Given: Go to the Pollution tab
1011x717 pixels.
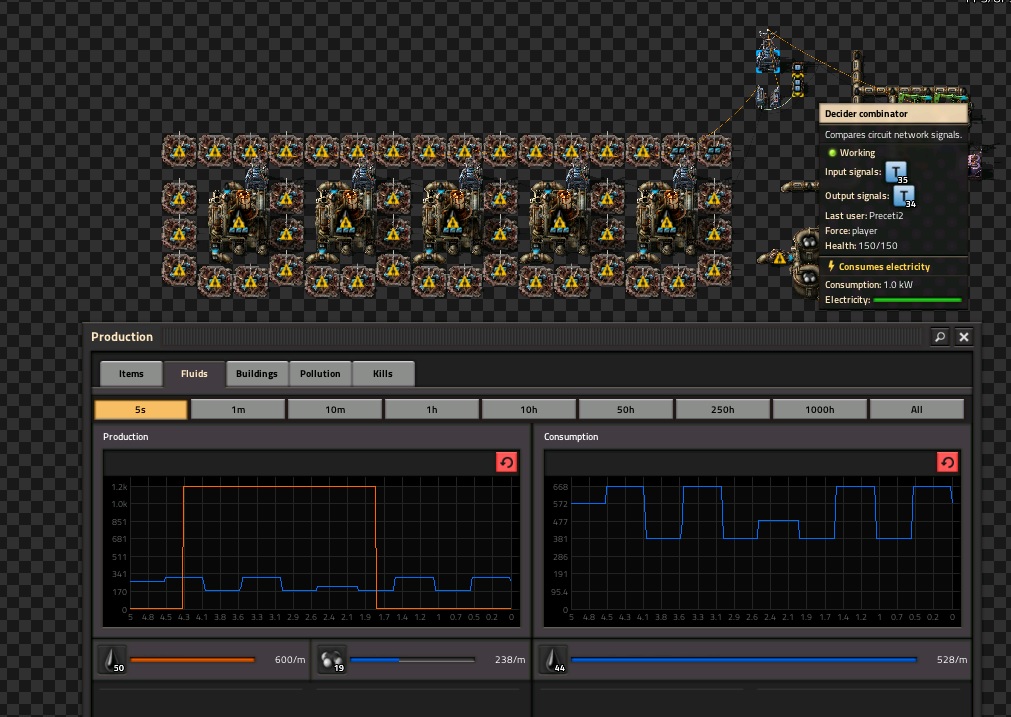Looking at the screenshot, I should (320, 374).
